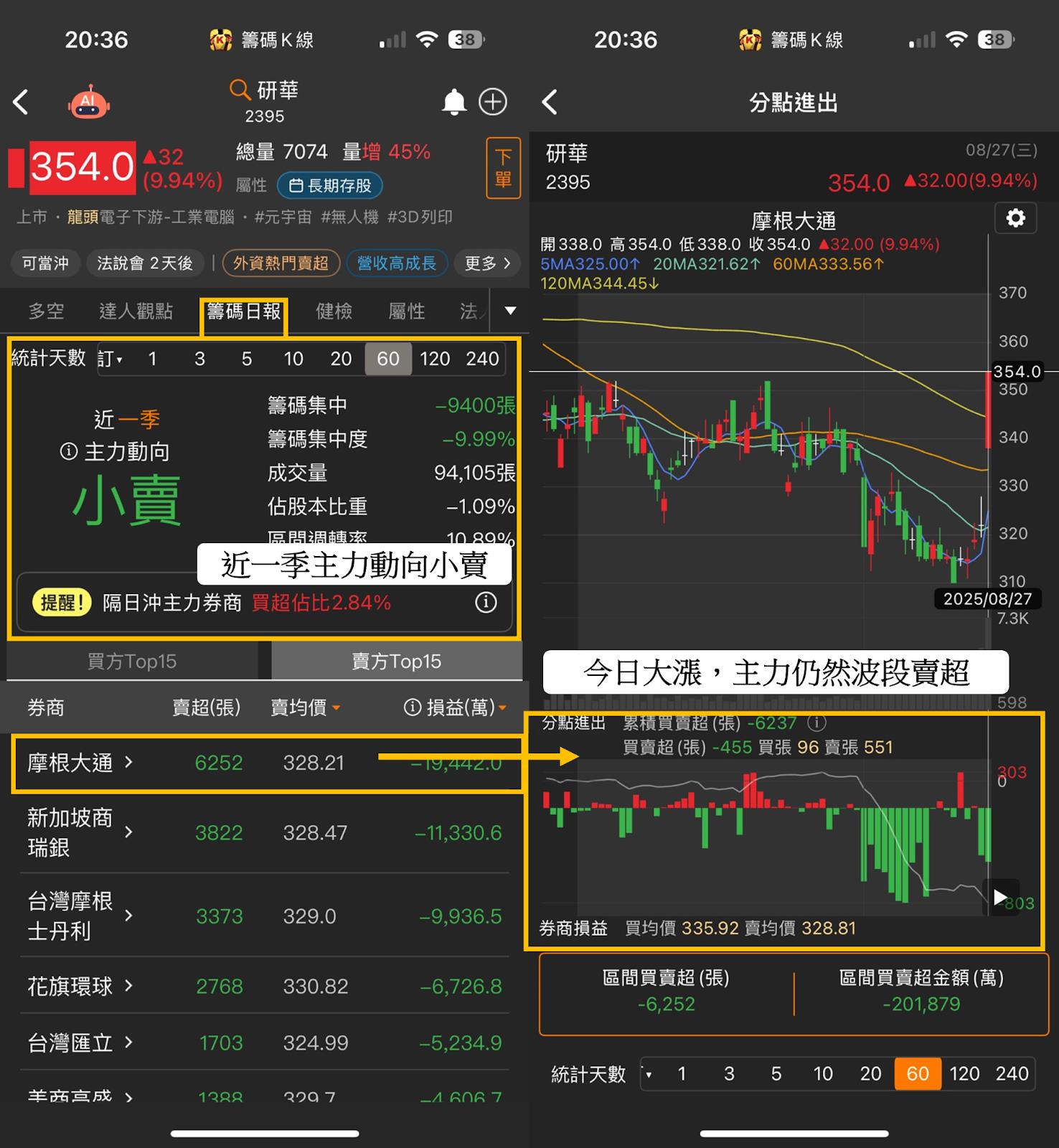Expand the tab list with the down triangle
Screen dimensions: 1059x1148
[x=510, y=311]
